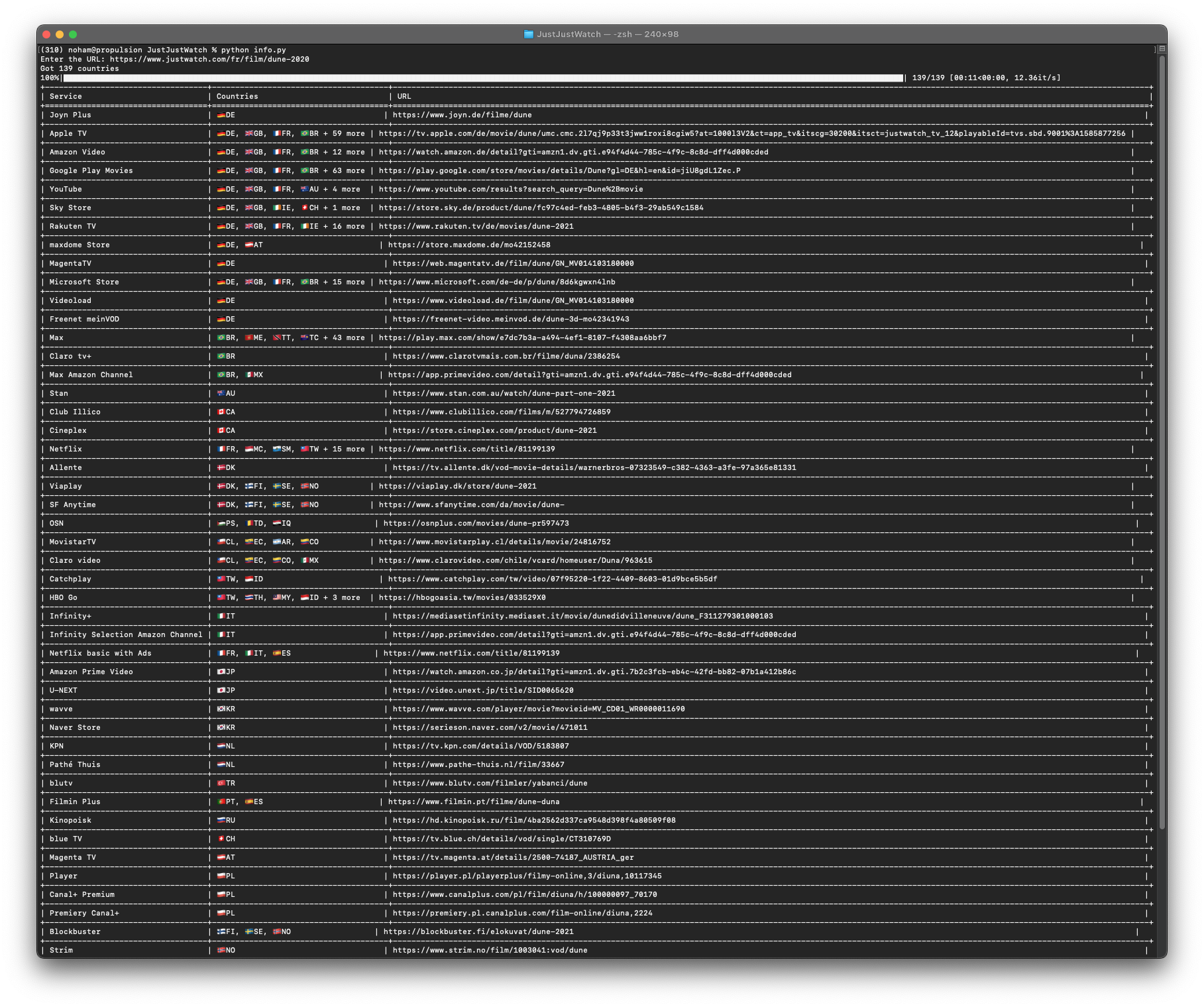
Task: Click the Brazil flag beside Claro tv+
Action: (x=221, y=356)
